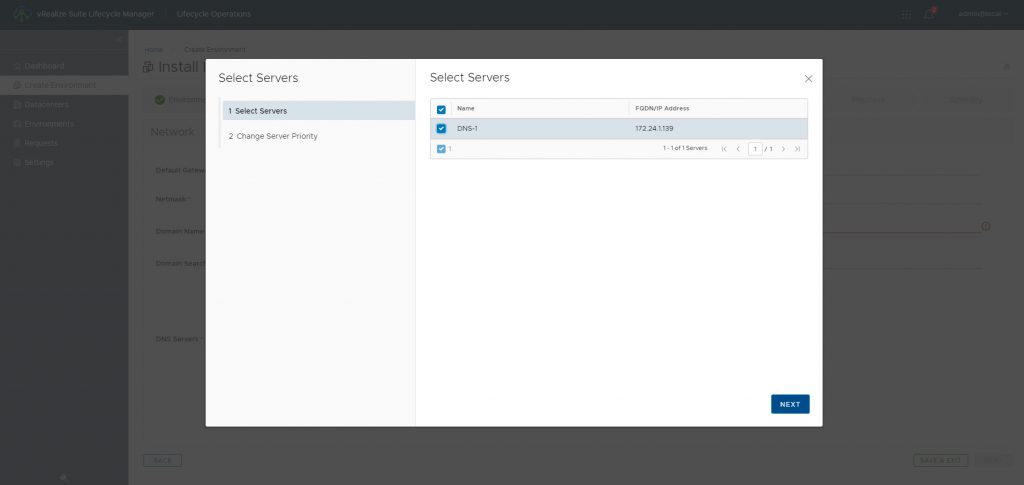Click the info icon beside domain name field
1024x485 pixels.
click(x=985, y=227)
